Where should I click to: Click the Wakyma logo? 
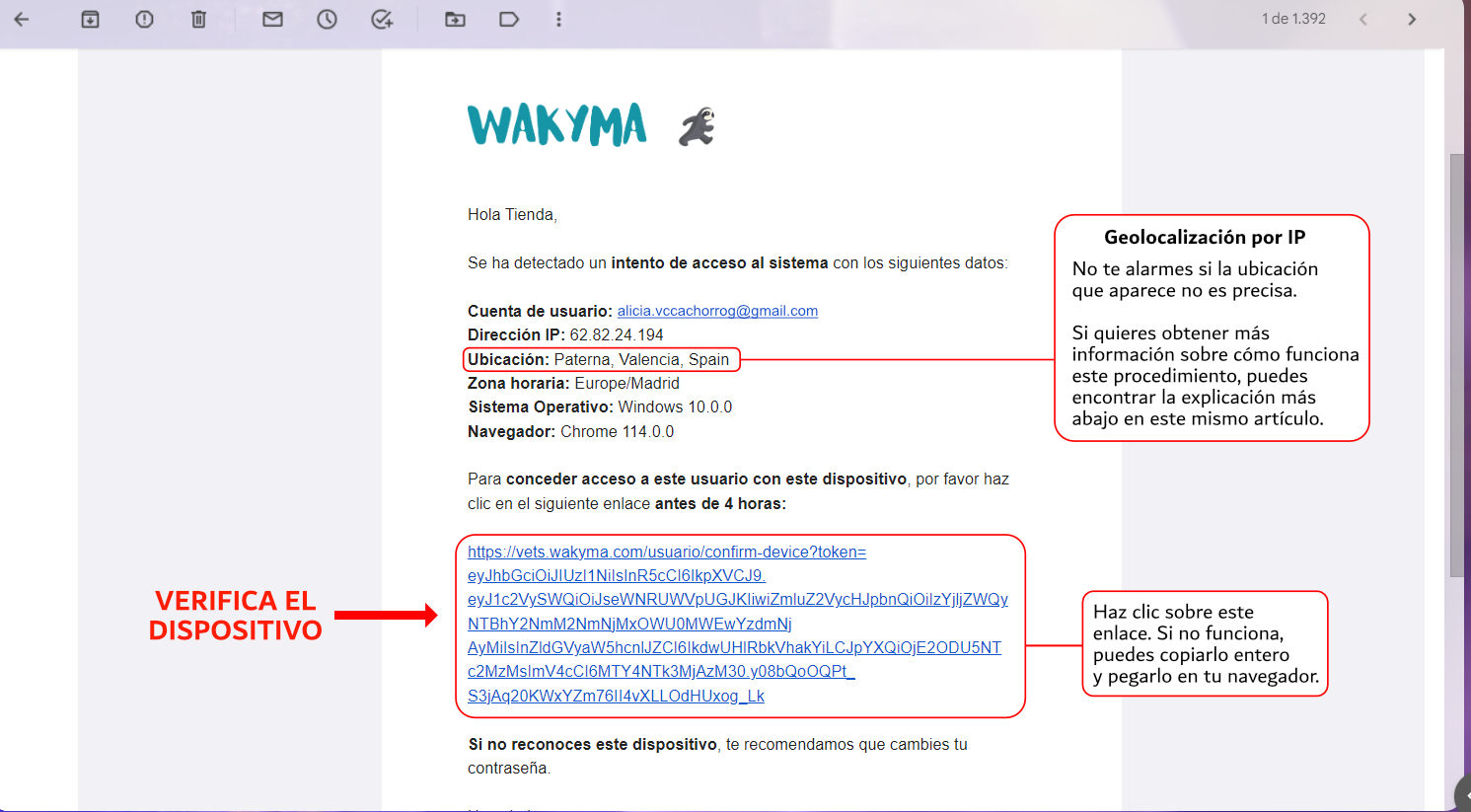tap(557, 125)
